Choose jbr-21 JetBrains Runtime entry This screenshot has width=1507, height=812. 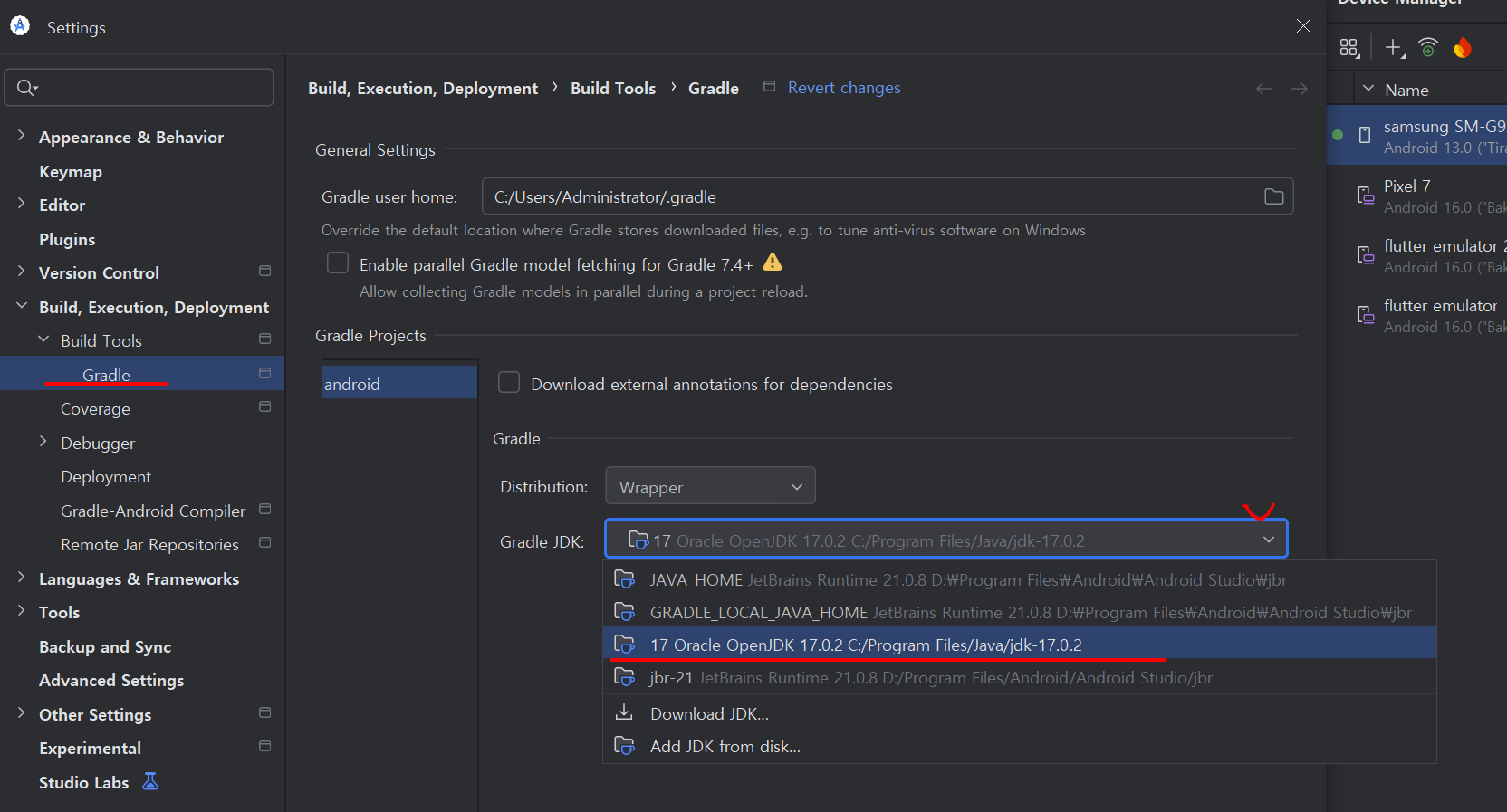1020,677
